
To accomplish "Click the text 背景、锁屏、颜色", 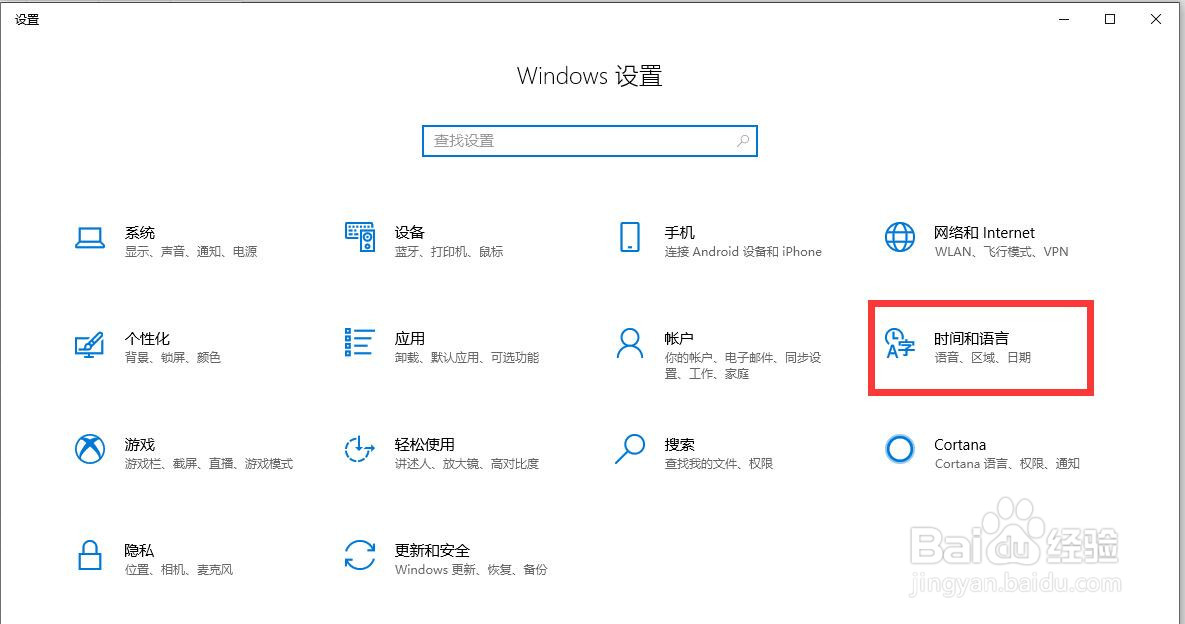I will (x=173, y=357).
